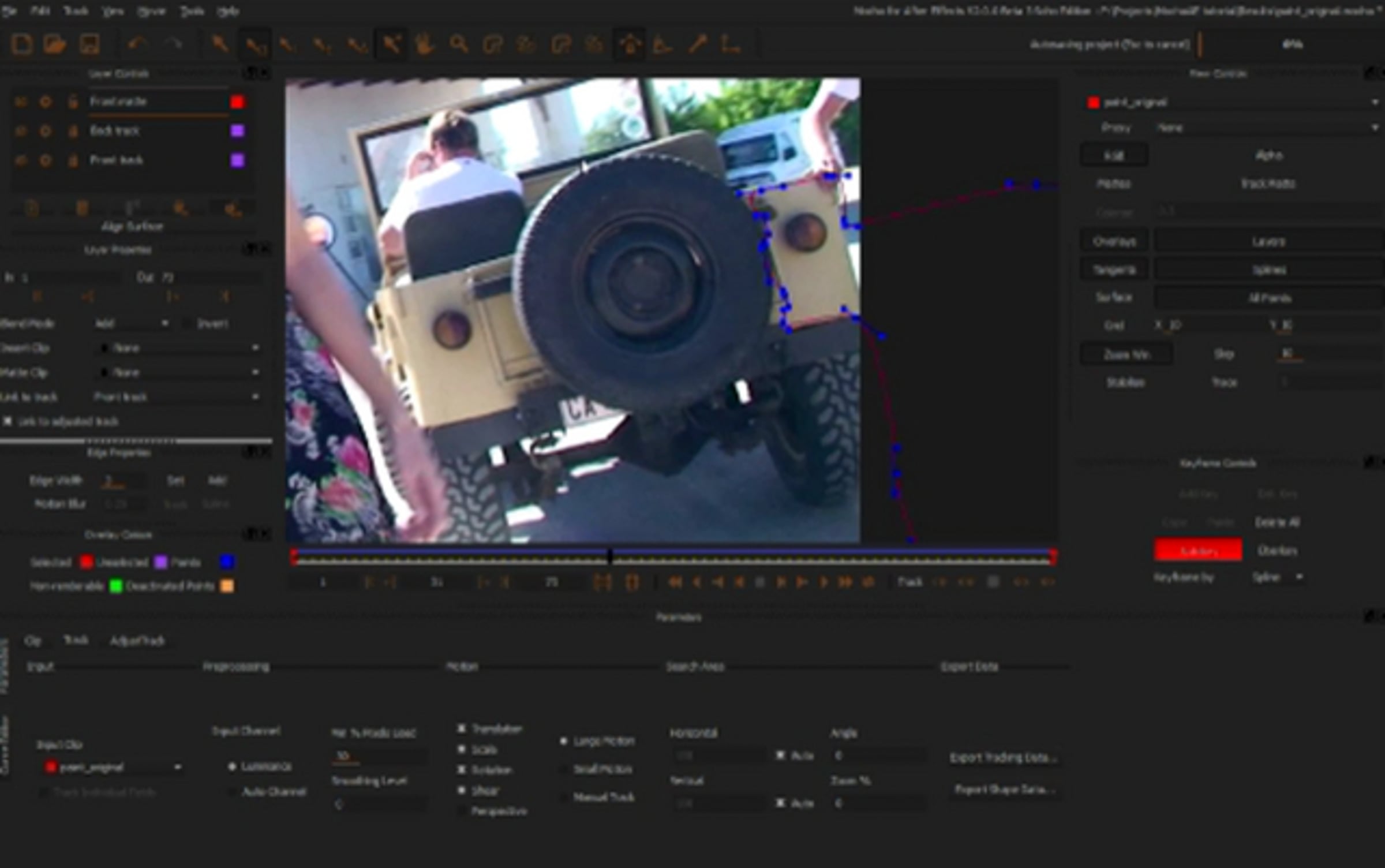Unlock the Front track layer
The width and height of the screenshot is (1385, 868).
[x=73, y=160]
